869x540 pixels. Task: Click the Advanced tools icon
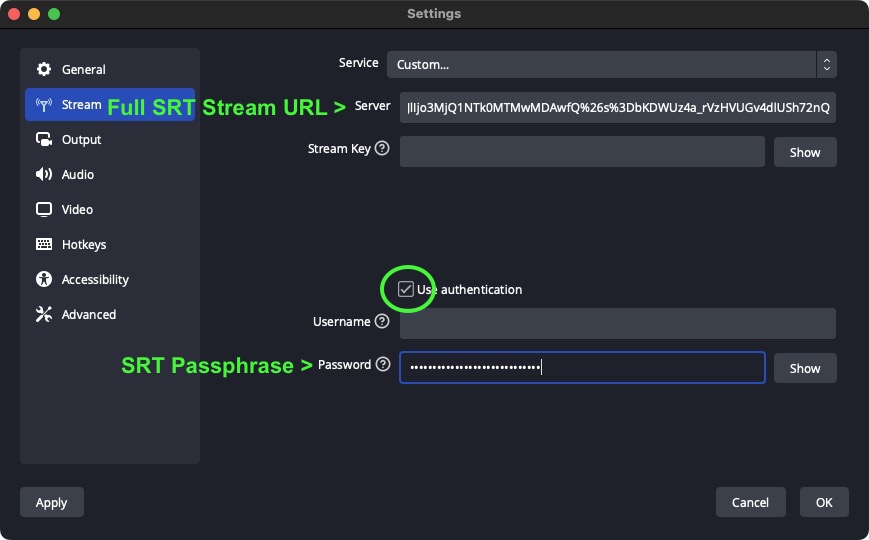(x=44, y=315)
